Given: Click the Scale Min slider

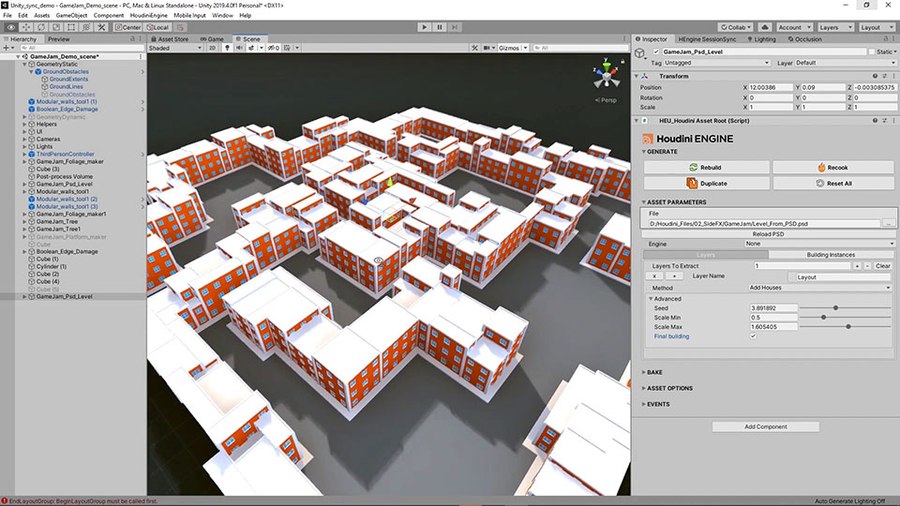Looking at the screenshot, I should [x=845, y=317].
